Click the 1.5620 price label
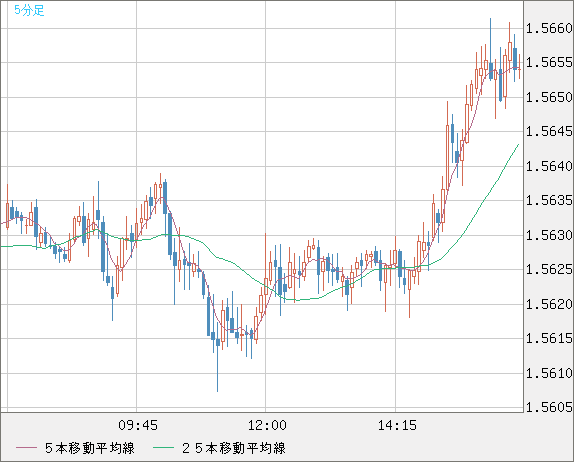Screen dimensions: 574x462 point(549,304)
